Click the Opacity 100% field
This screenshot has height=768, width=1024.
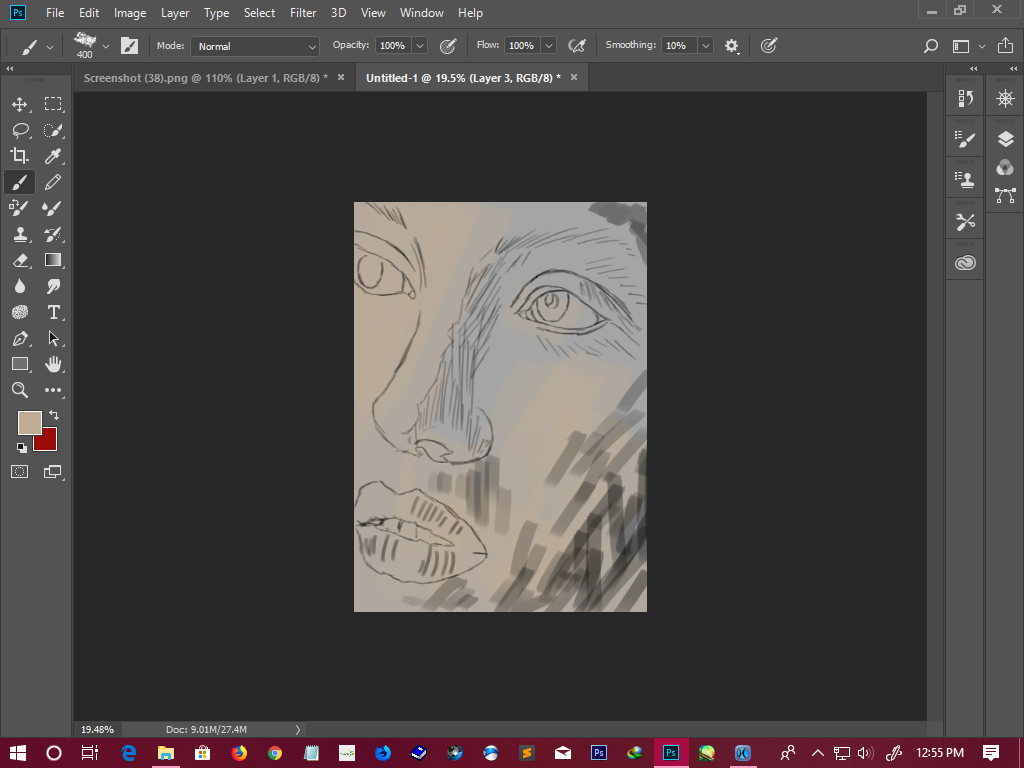click(394, 46)
